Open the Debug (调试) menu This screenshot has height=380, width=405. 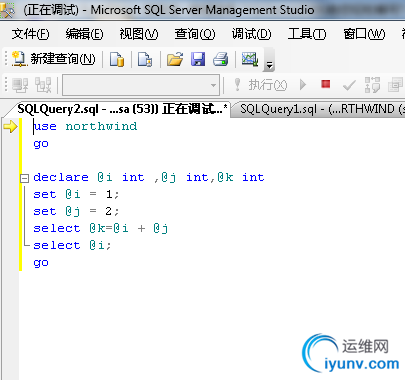tap(251, 34)
